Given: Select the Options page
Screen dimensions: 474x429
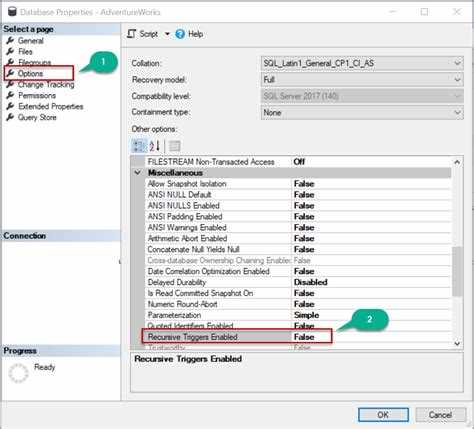Looking at the screenshot, I should [30, 73].
